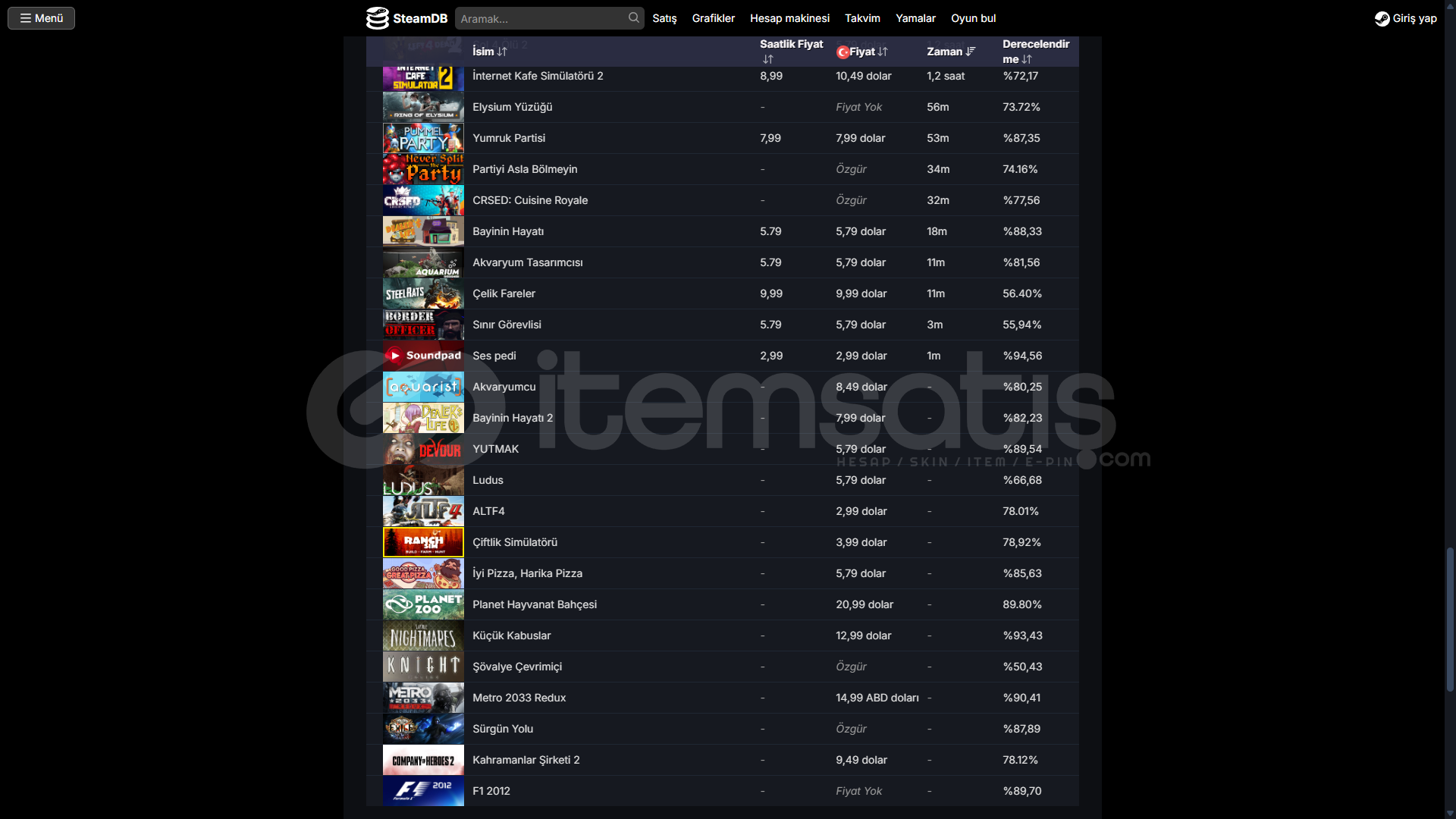The width and height of the screenshot is (1456, 819).
Task: Open the Devour game thumbnail
Action: click(x=423, y=449)
